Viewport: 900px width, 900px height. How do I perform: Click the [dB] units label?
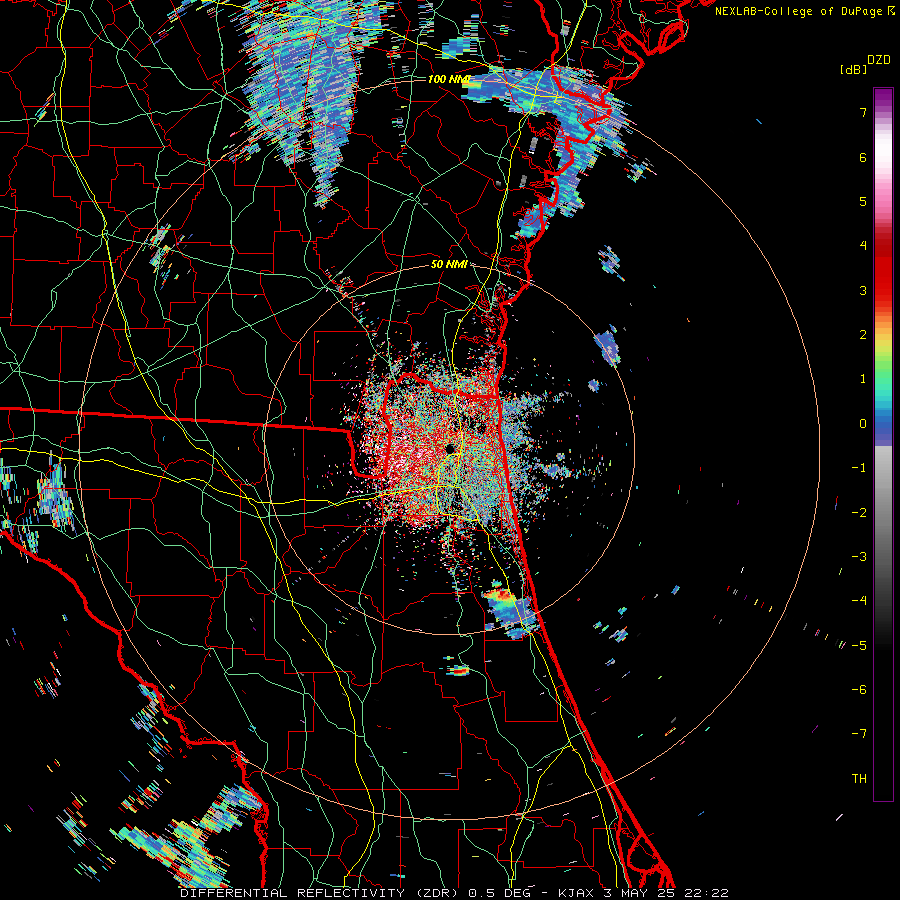point(854,69)
